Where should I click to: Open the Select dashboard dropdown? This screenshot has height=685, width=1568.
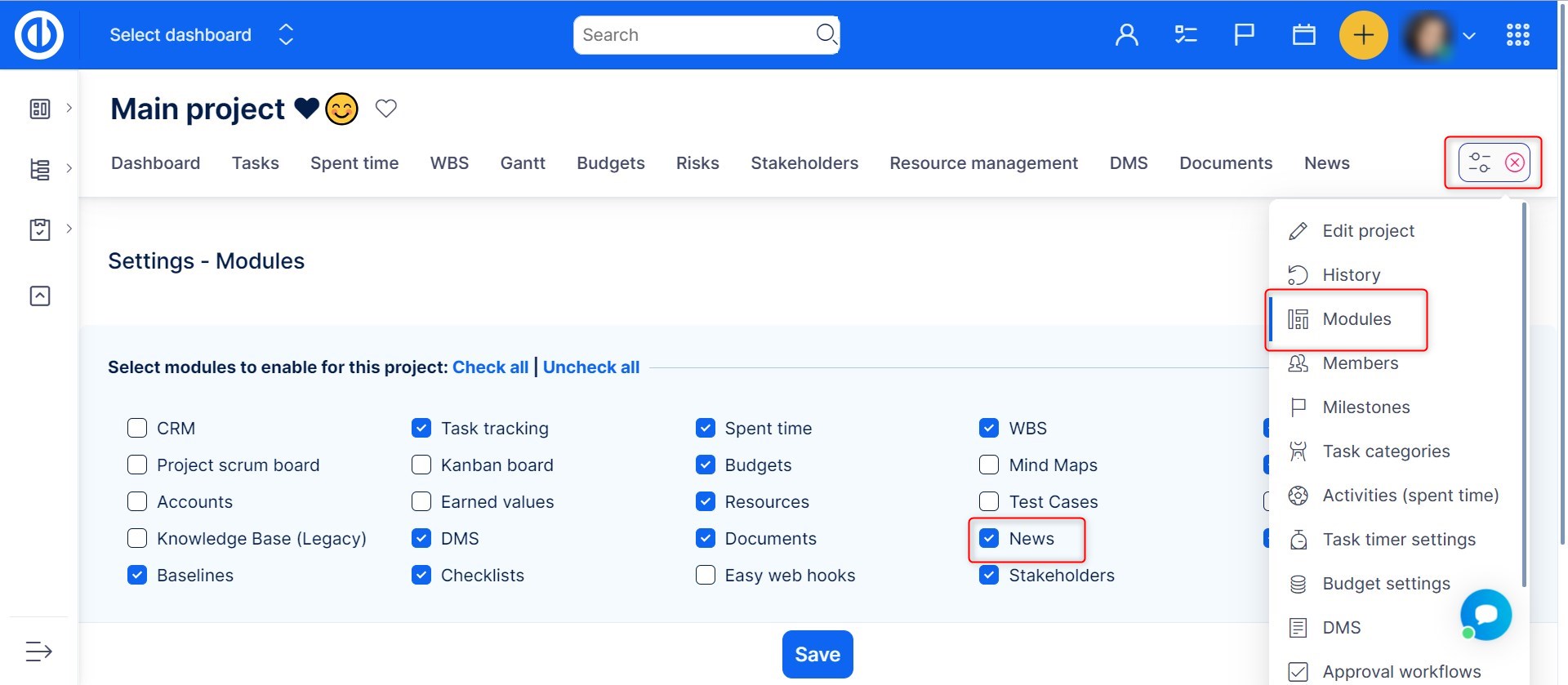pyautogui.click(x=202, y=35)
